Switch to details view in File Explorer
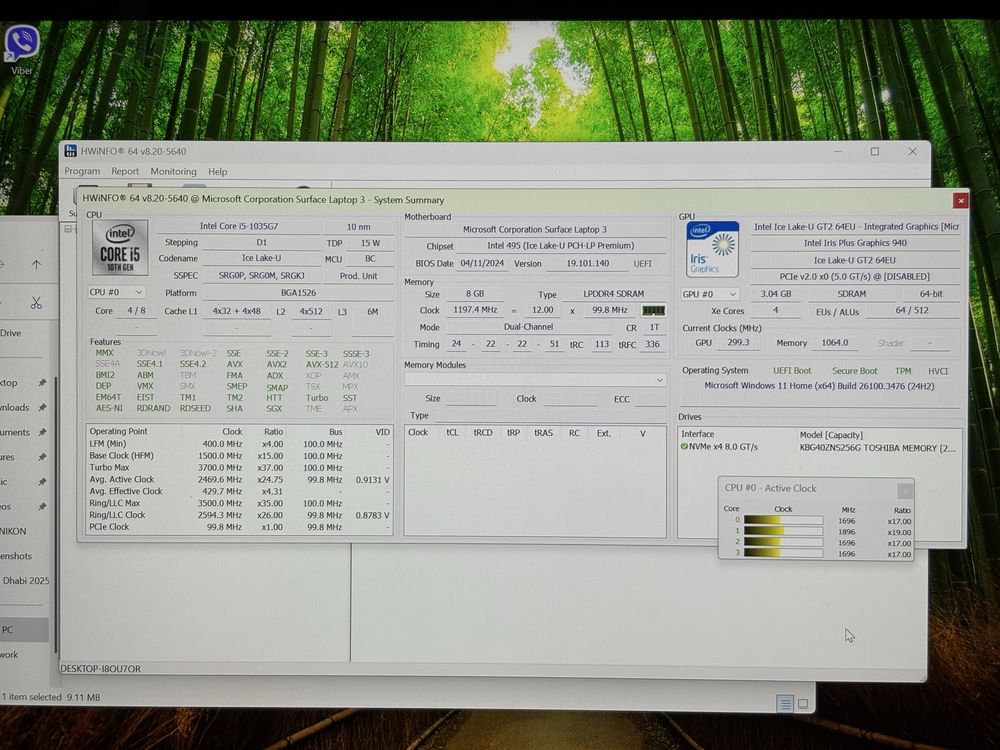The width and height of the screenshot is (1000, 750). point(786,703)
